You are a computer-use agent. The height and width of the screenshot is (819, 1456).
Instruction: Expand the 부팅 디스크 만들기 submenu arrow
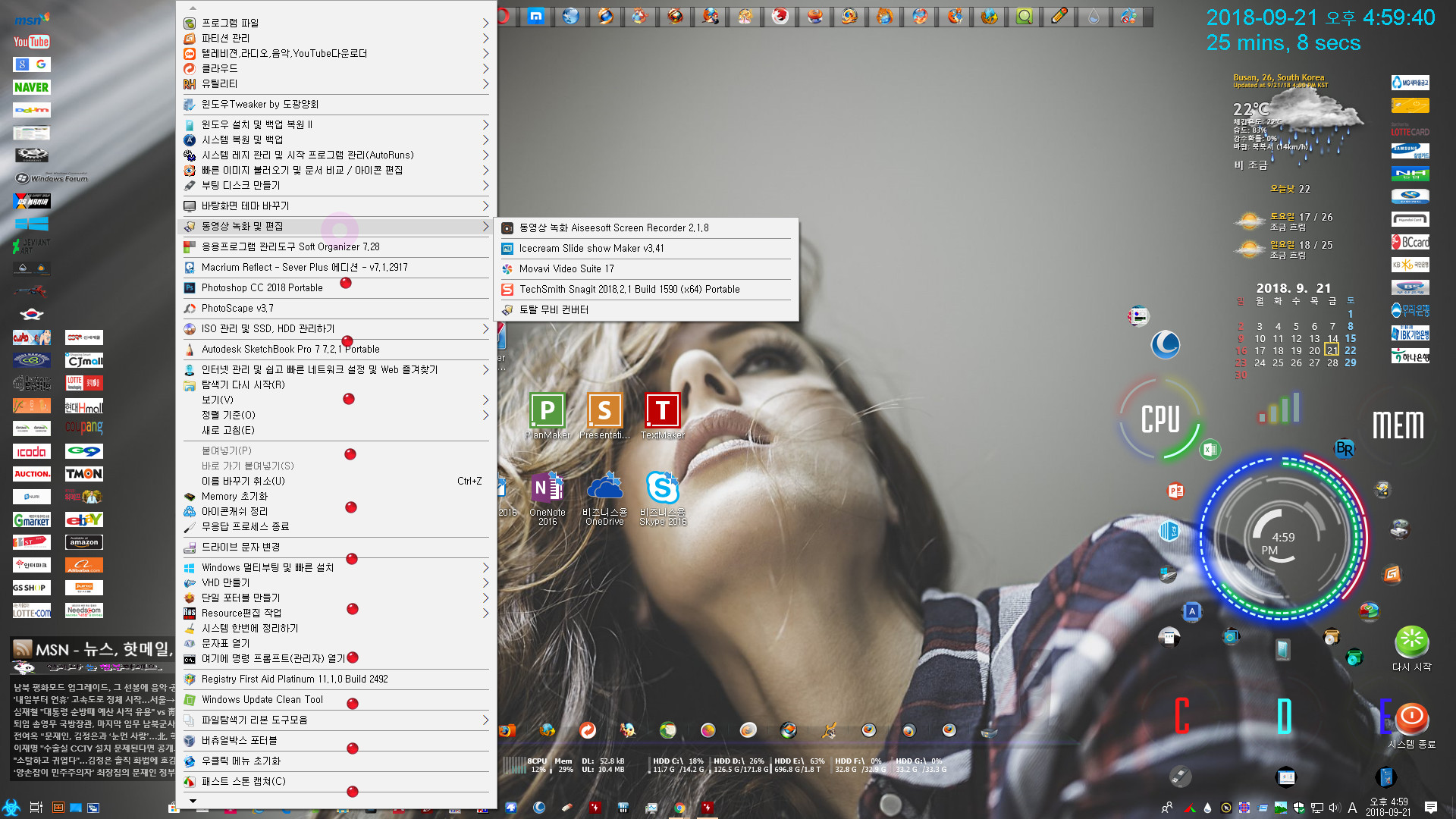point(485,185)
